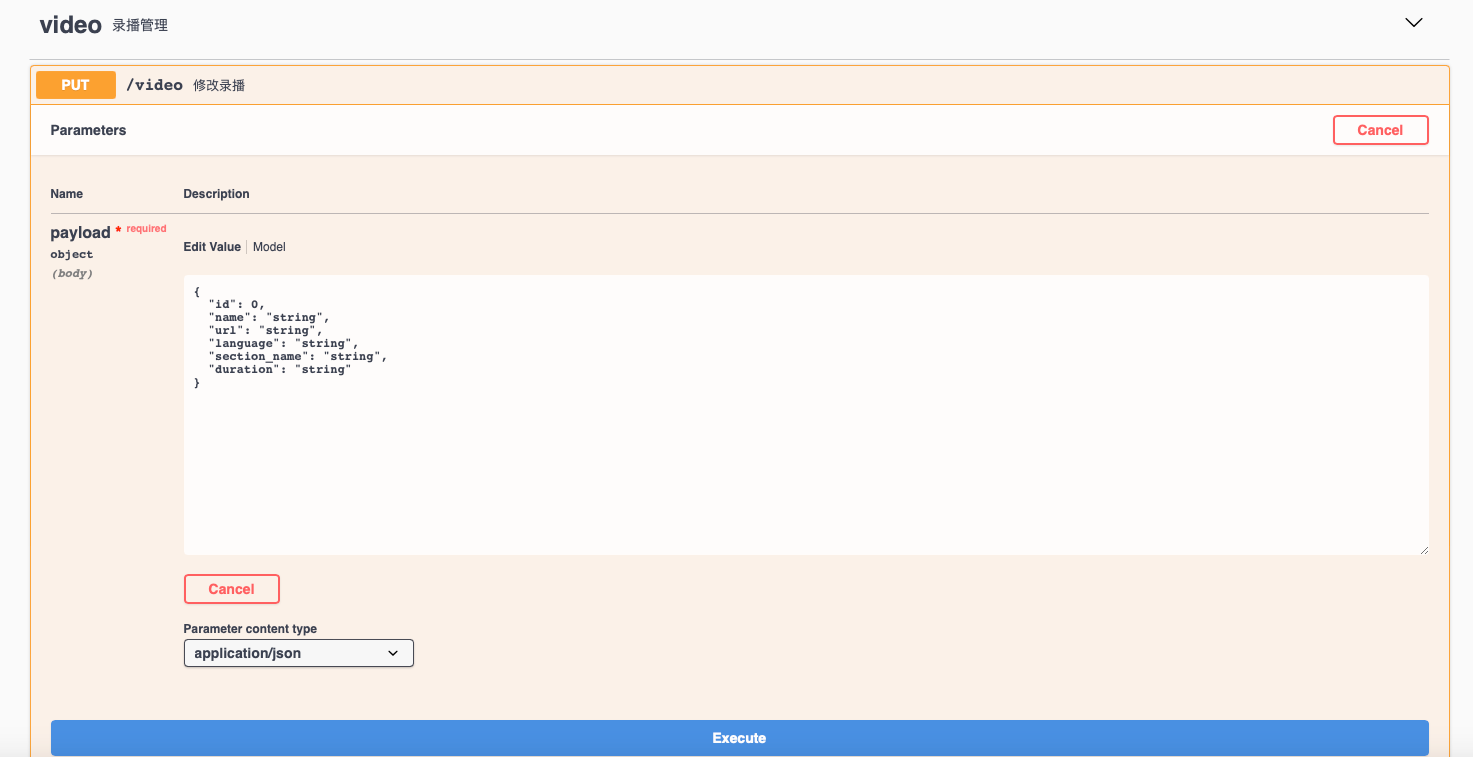Click the /video endpoint path
This screenshot has width=1473, height=757.
[154, 85]
